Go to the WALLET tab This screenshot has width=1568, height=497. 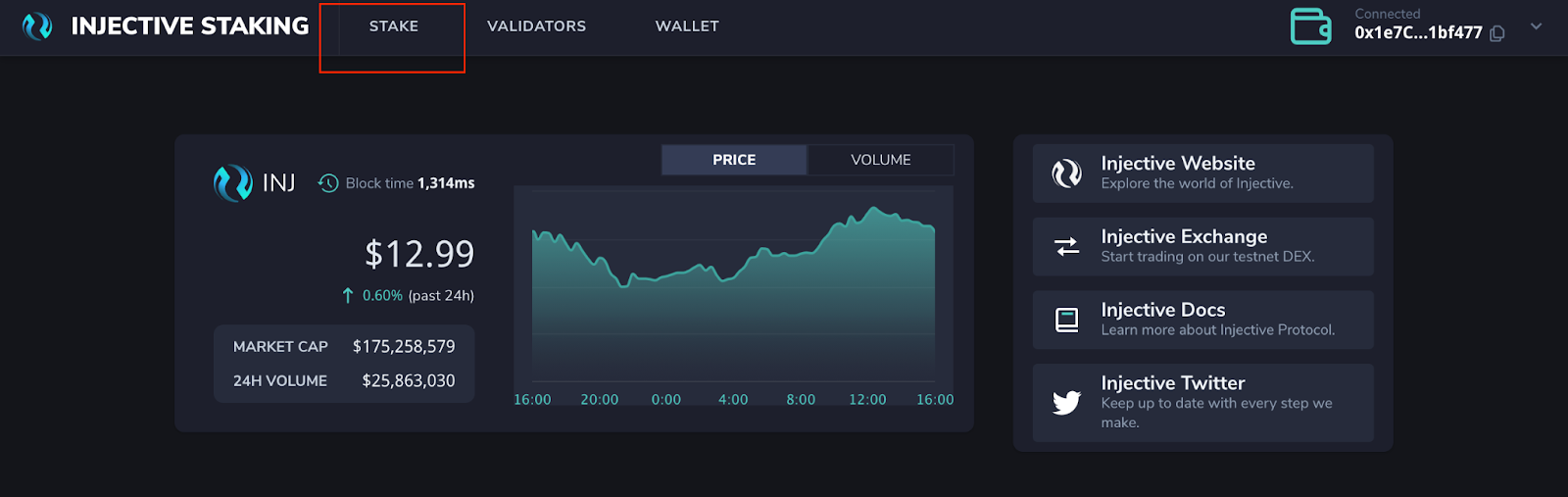click(x=687, y=26)
